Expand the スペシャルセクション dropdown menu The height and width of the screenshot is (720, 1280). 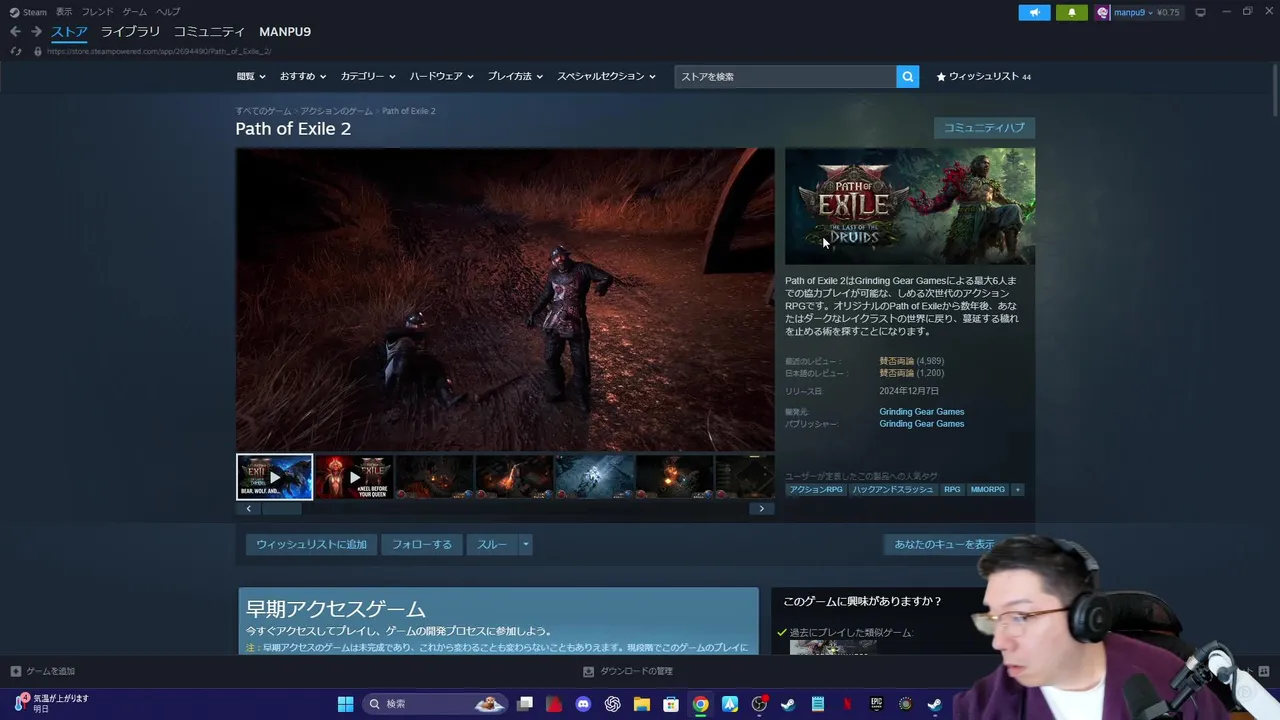(606, 76)
